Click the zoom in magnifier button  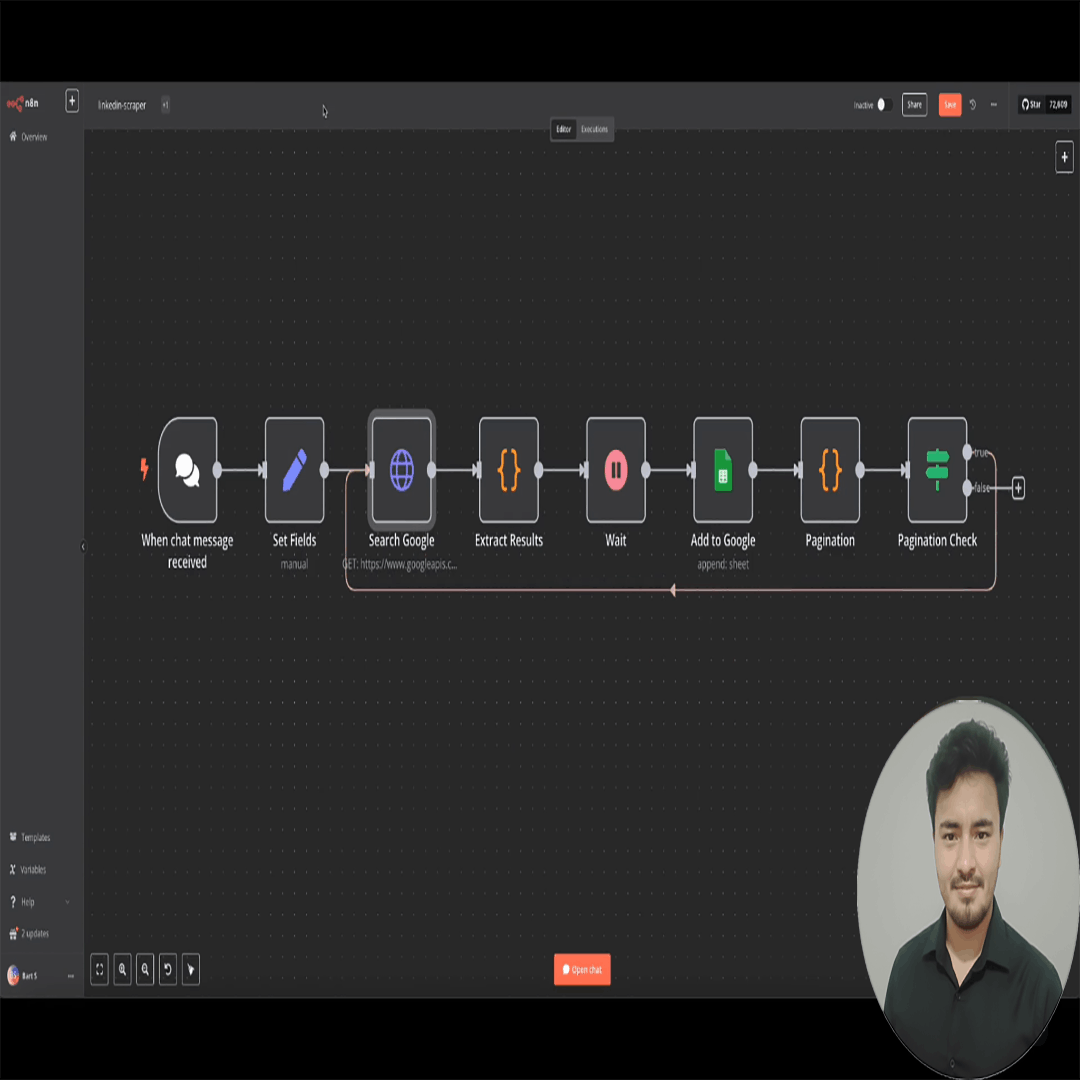[122, 969]
